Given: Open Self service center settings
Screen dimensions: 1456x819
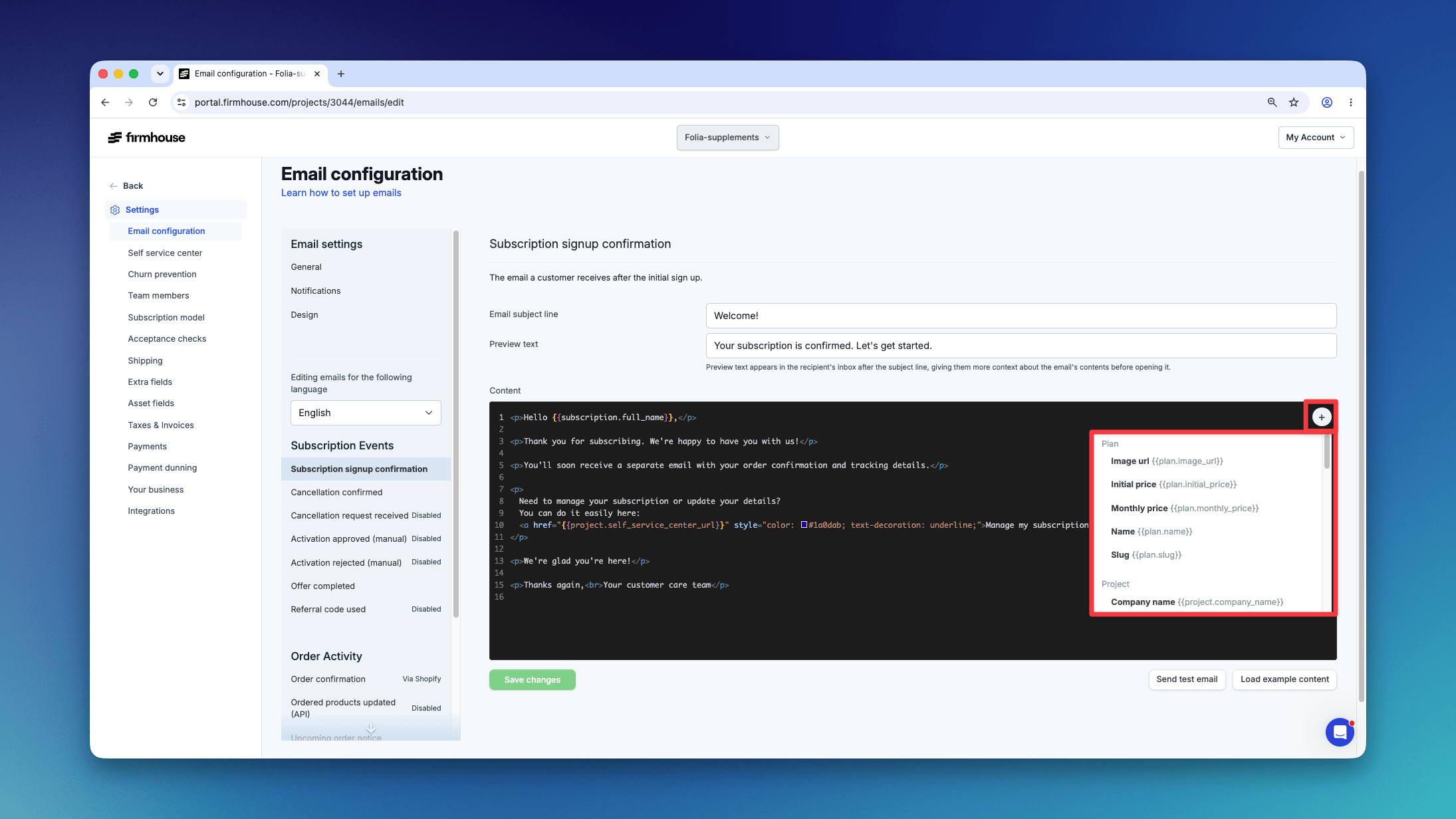Looking at the screenshot, I should pos(165,253).
